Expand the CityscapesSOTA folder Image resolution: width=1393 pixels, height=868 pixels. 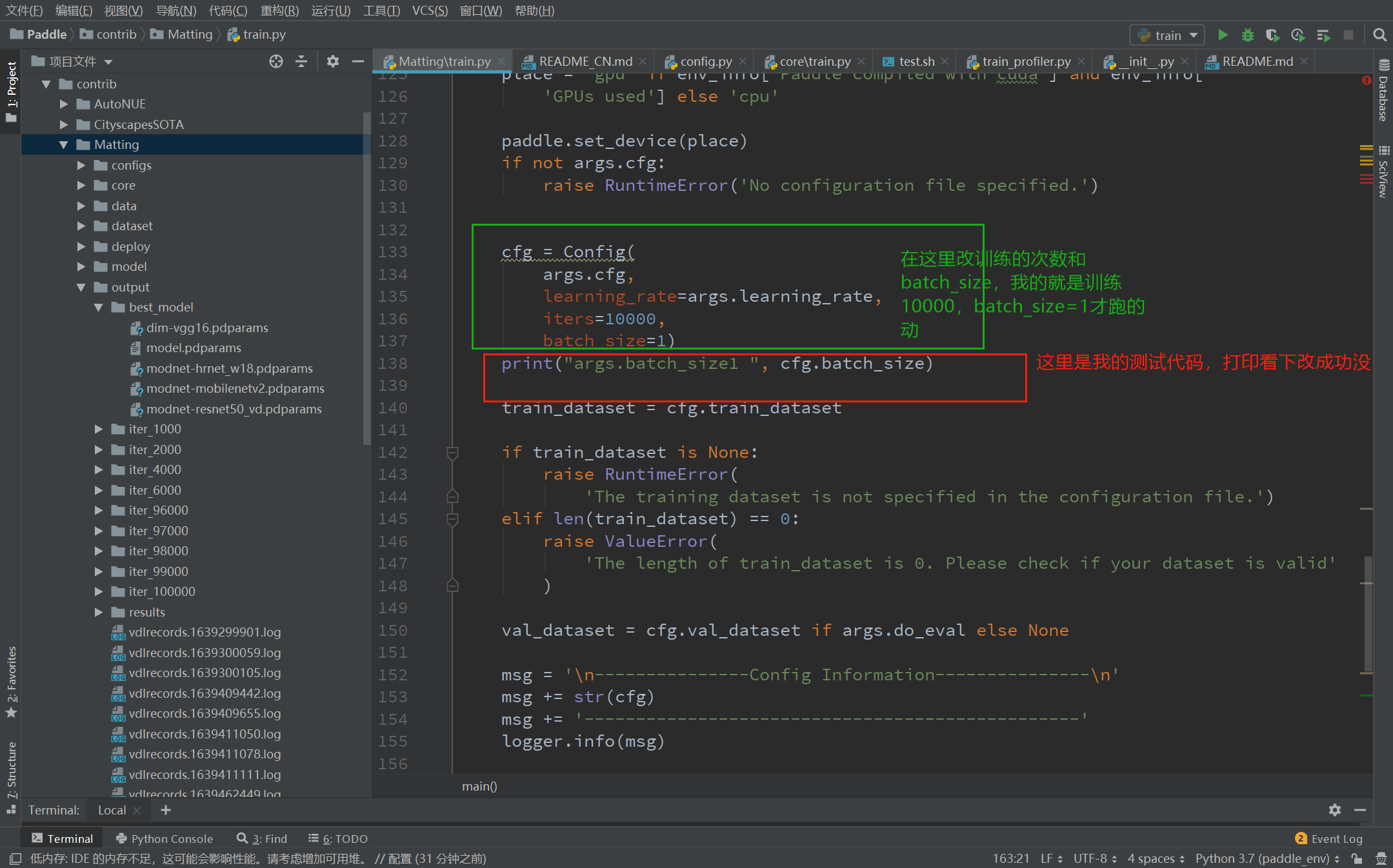pos(64,124)
